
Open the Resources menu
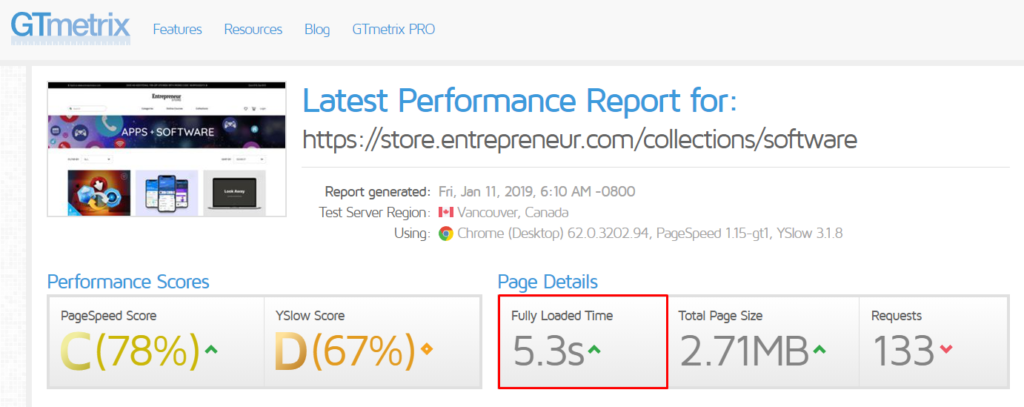[x=253, y=29]
